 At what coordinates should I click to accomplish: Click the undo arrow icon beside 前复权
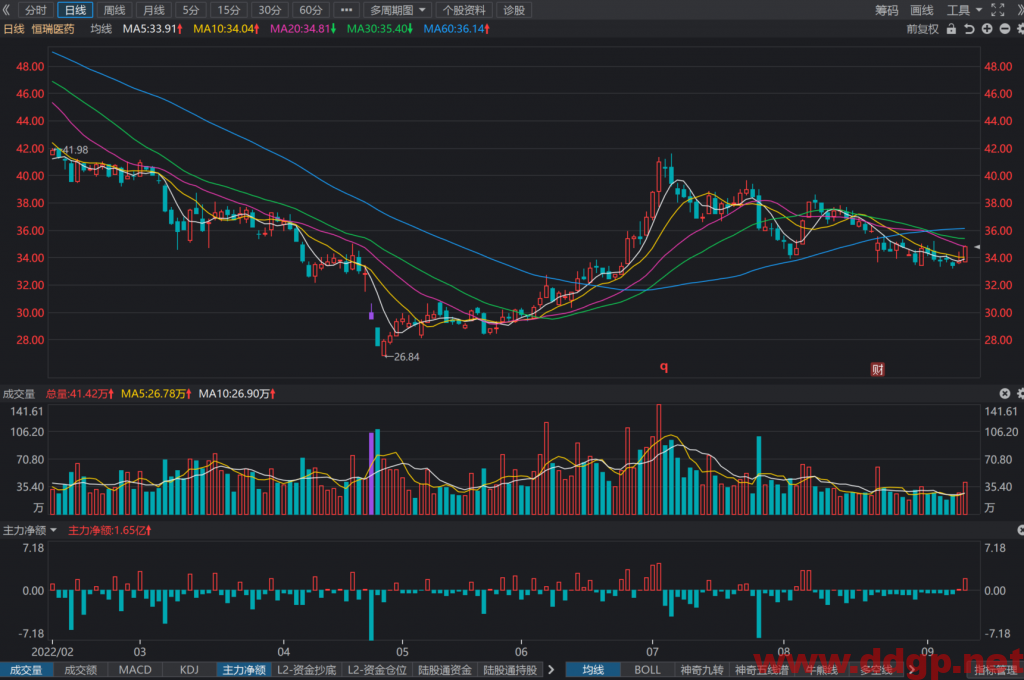click(969, 29)
